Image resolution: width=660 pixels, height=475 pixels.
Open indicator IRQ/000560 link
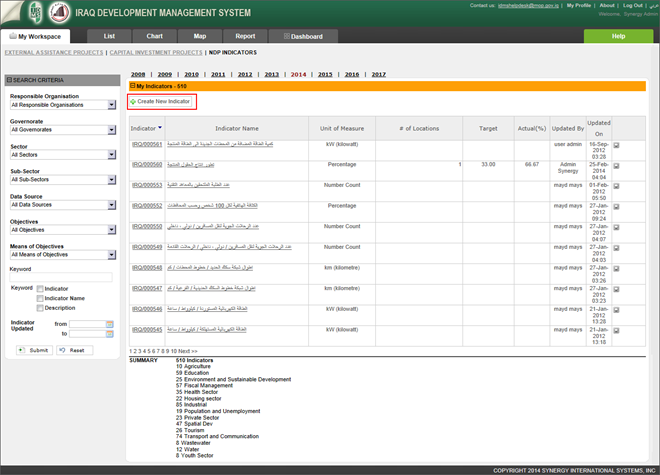pos(147,165)
